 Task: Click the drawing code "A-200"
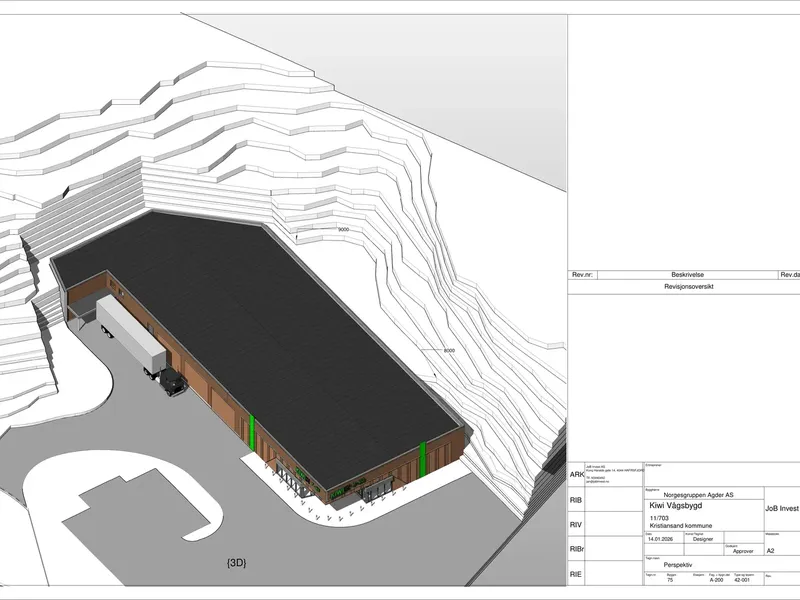tap(716, 580)
